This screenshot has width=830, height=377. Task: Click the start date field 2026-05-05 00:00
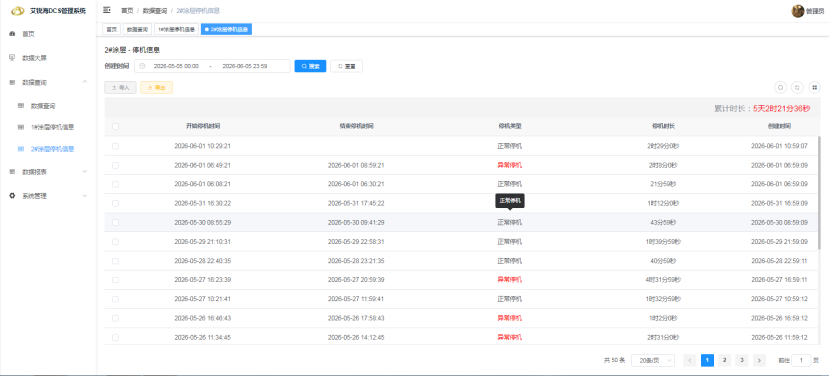tap(176, 66)
